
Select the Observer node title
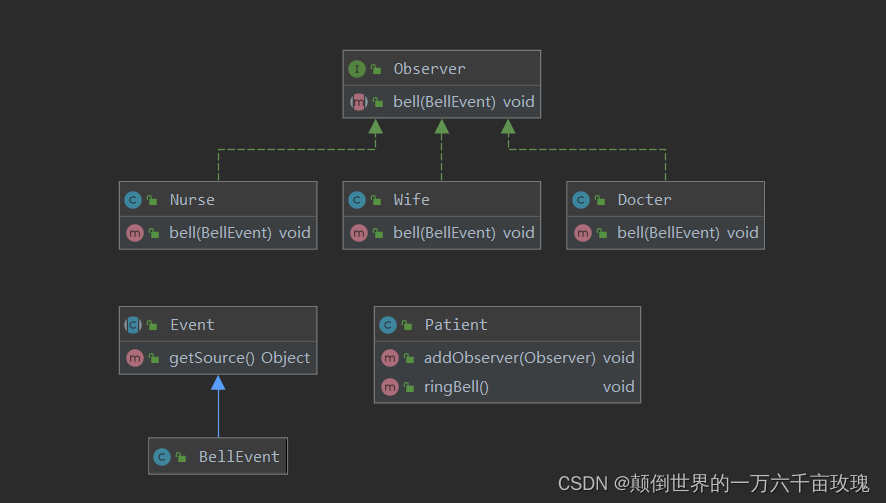coord(429,69)
